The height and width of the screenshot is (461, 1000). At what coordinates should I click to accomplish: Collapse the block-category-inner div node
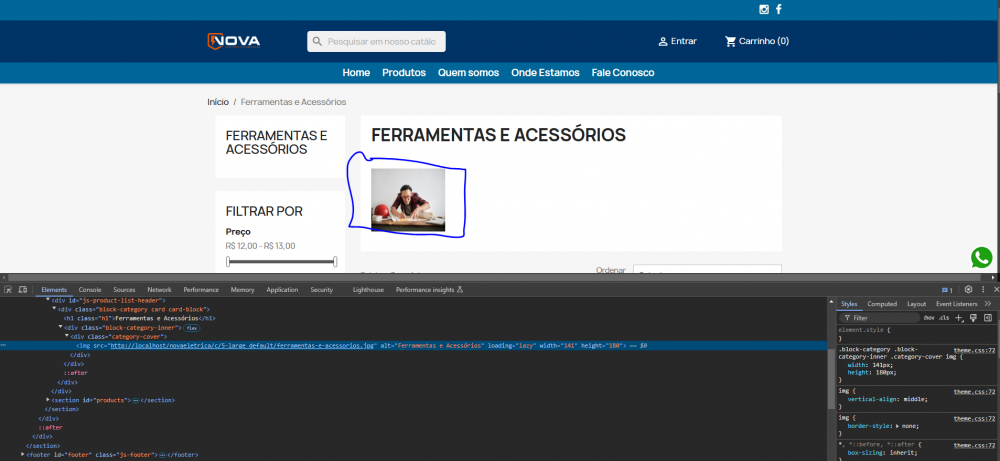tap(60, 327)
